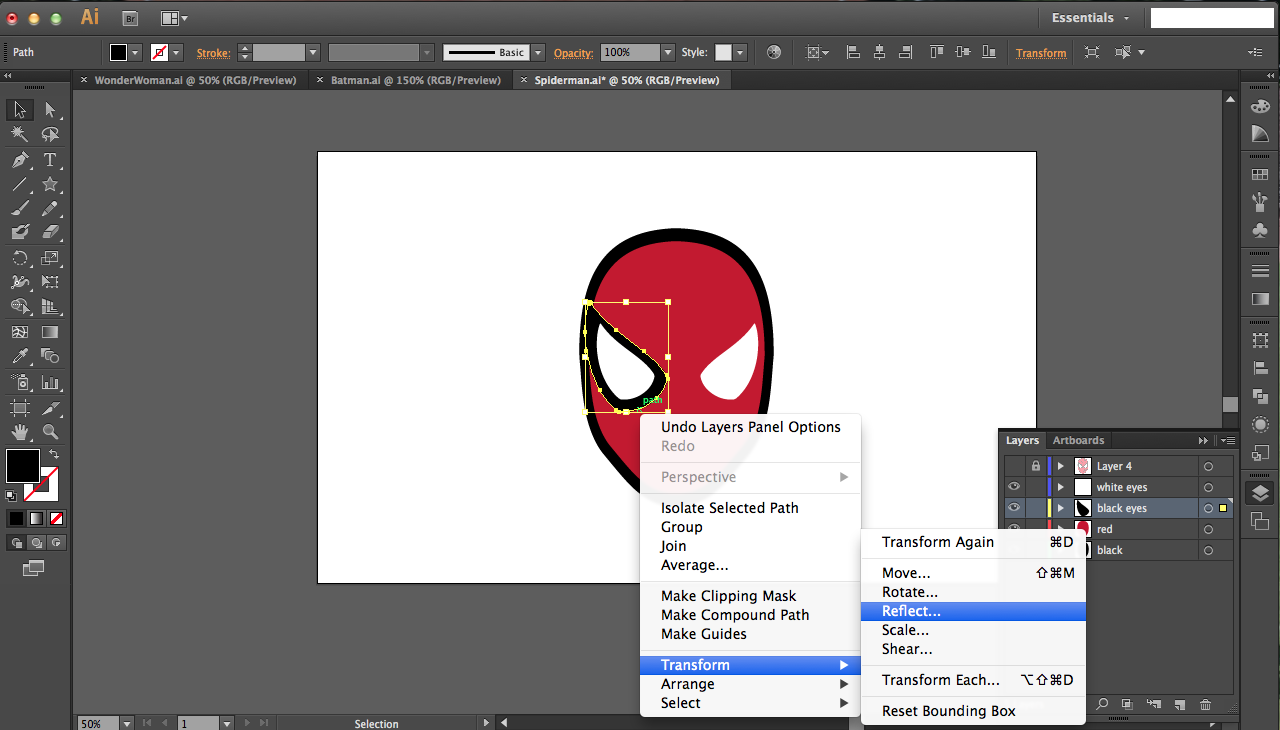Choose the Magic Wand tool
This screenshot has height=730, width=1280.
click(19, 135)
